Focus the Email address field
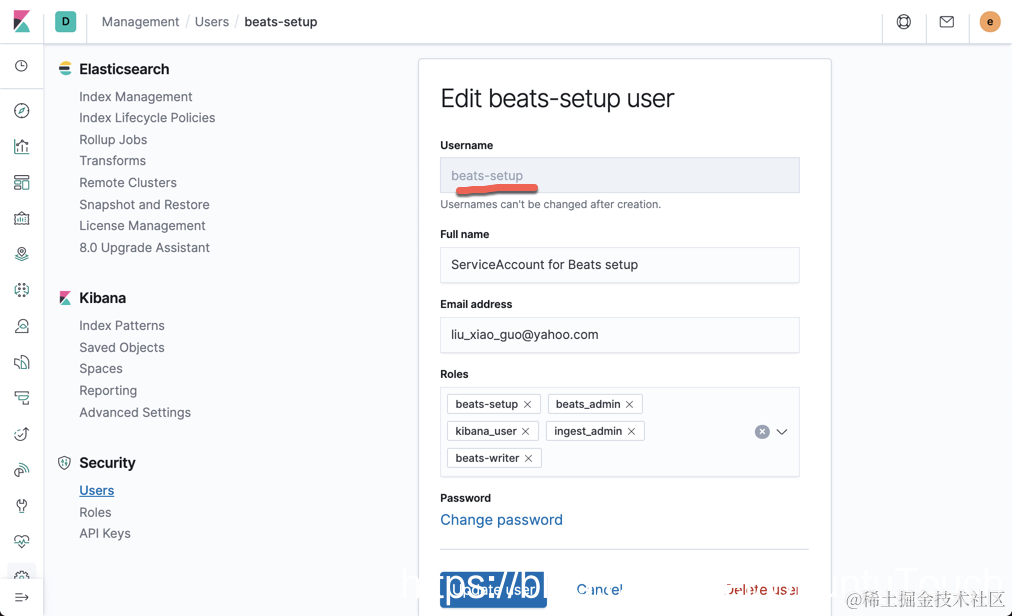1012x616 pixels. click(620, 334)
